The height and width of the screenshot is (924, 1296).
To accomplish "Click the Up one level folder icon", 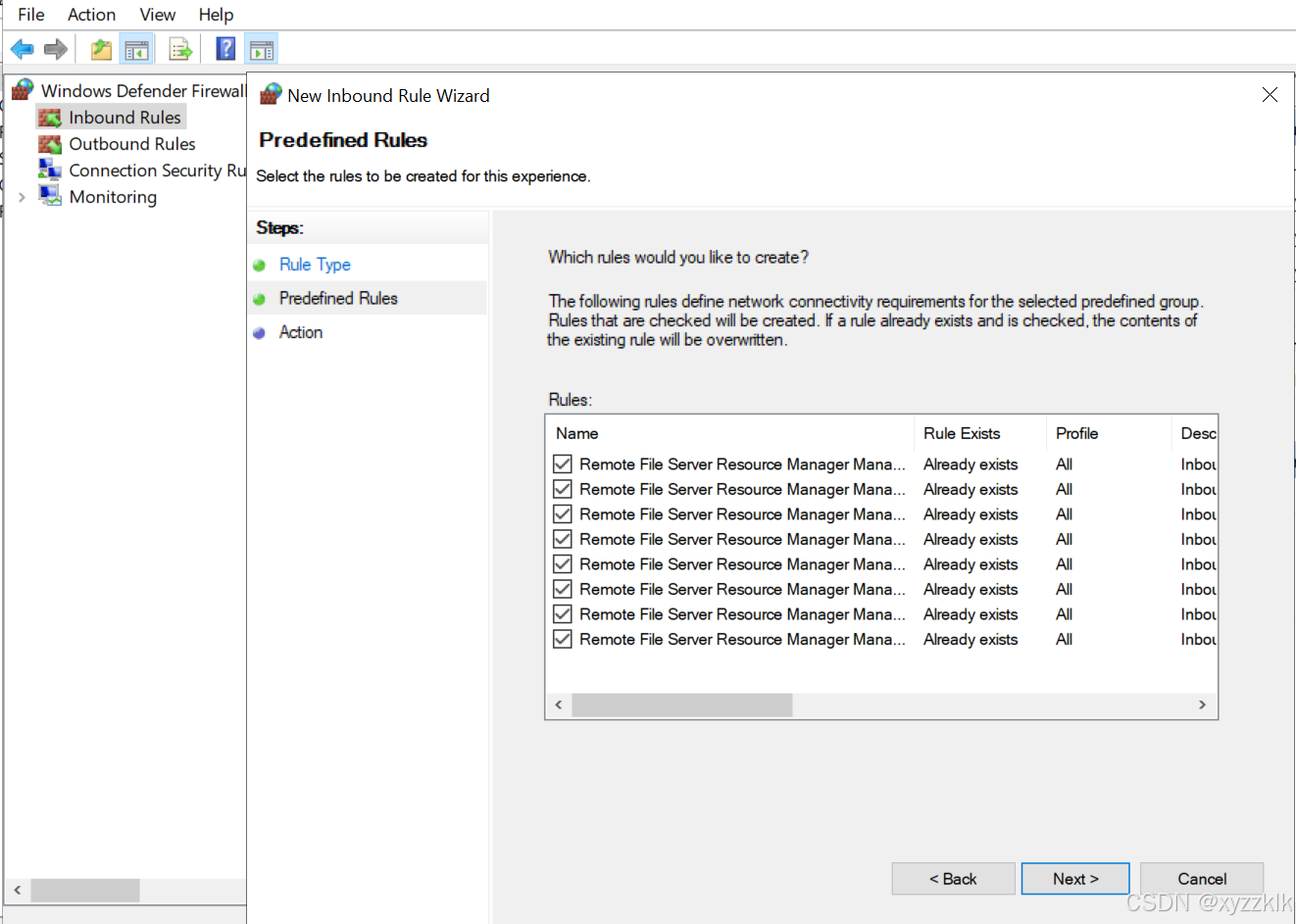I will click(101, 49).
